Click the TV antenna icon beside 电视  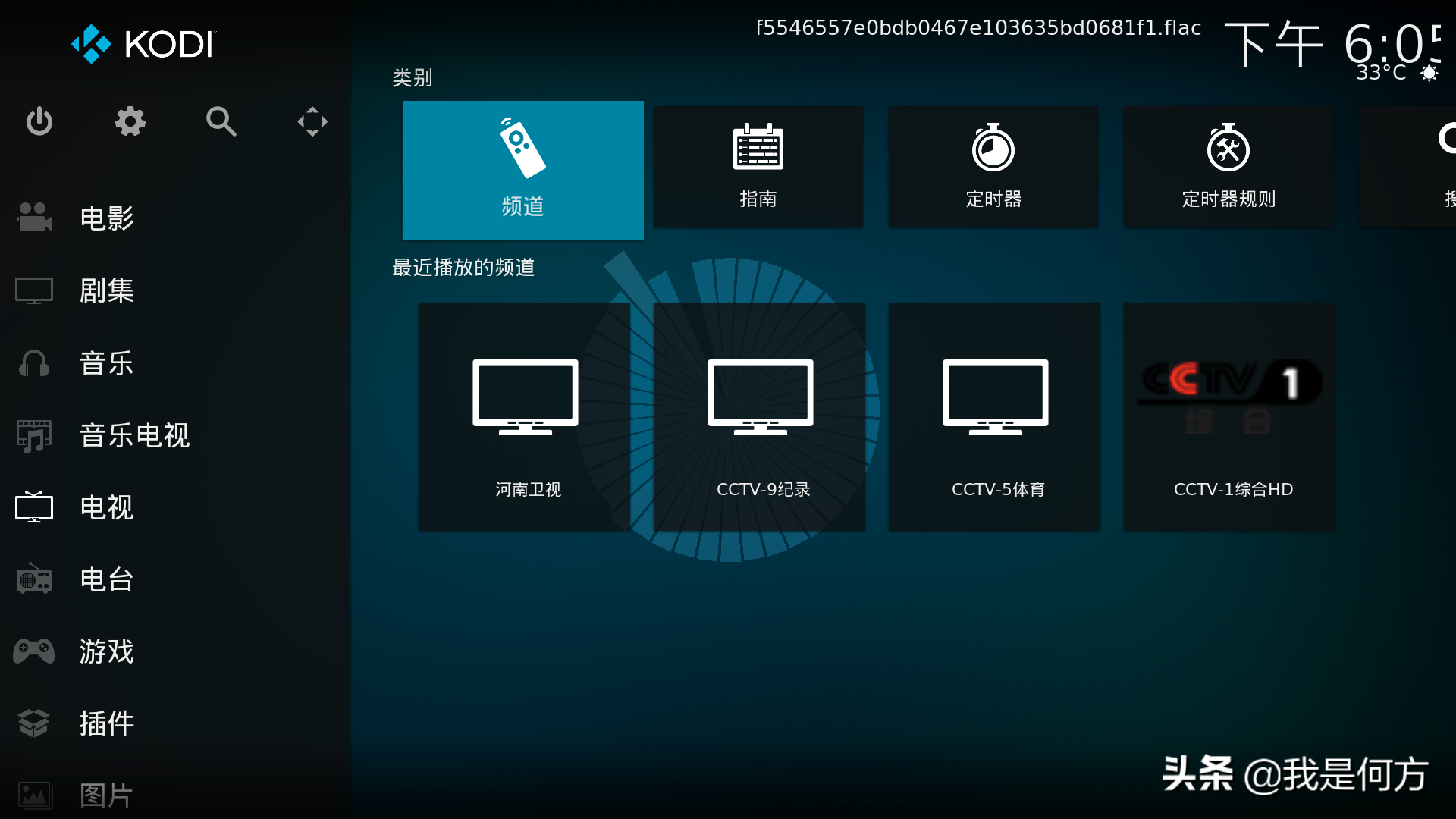tap(34, 507)
